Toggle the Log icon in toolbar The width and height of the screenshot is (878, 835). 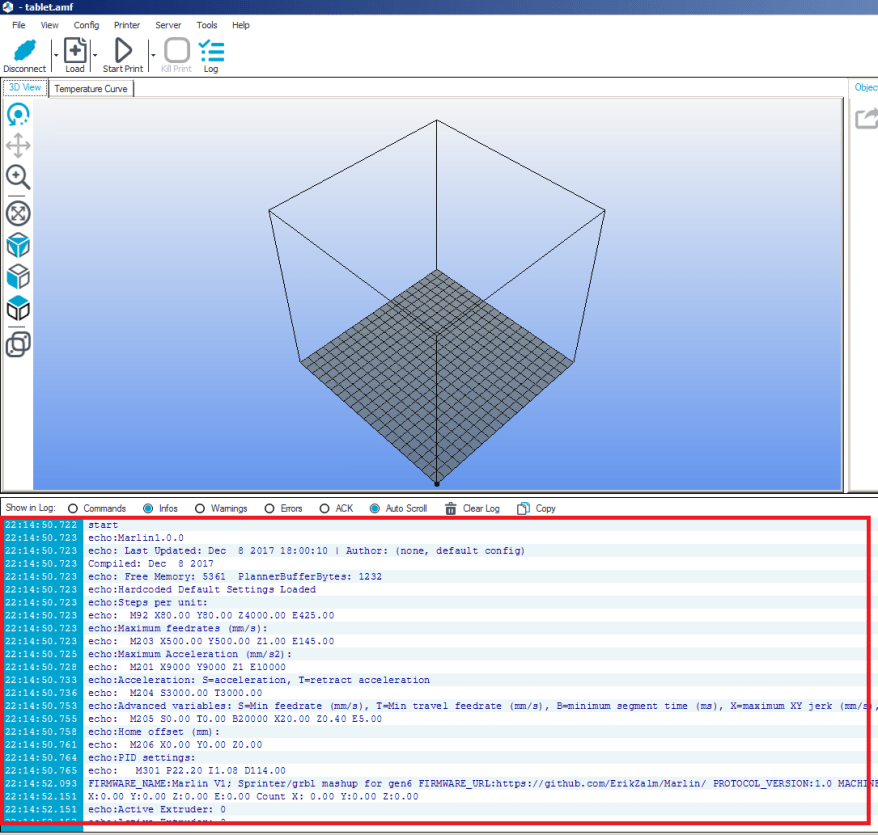[211, 50]
